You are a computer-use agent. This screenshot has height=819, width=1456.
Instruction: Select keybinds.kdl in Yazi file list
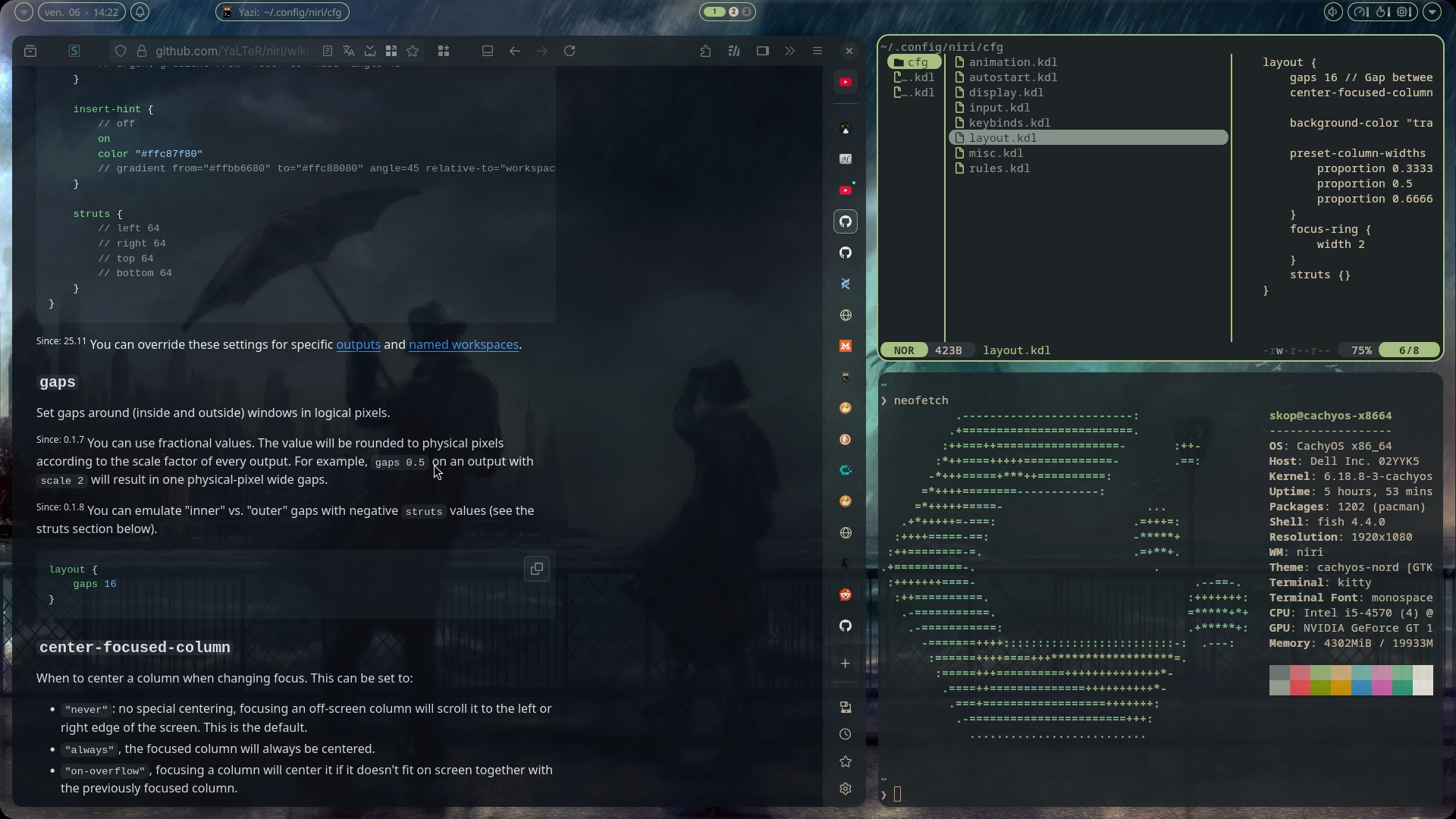point(1009,123)
